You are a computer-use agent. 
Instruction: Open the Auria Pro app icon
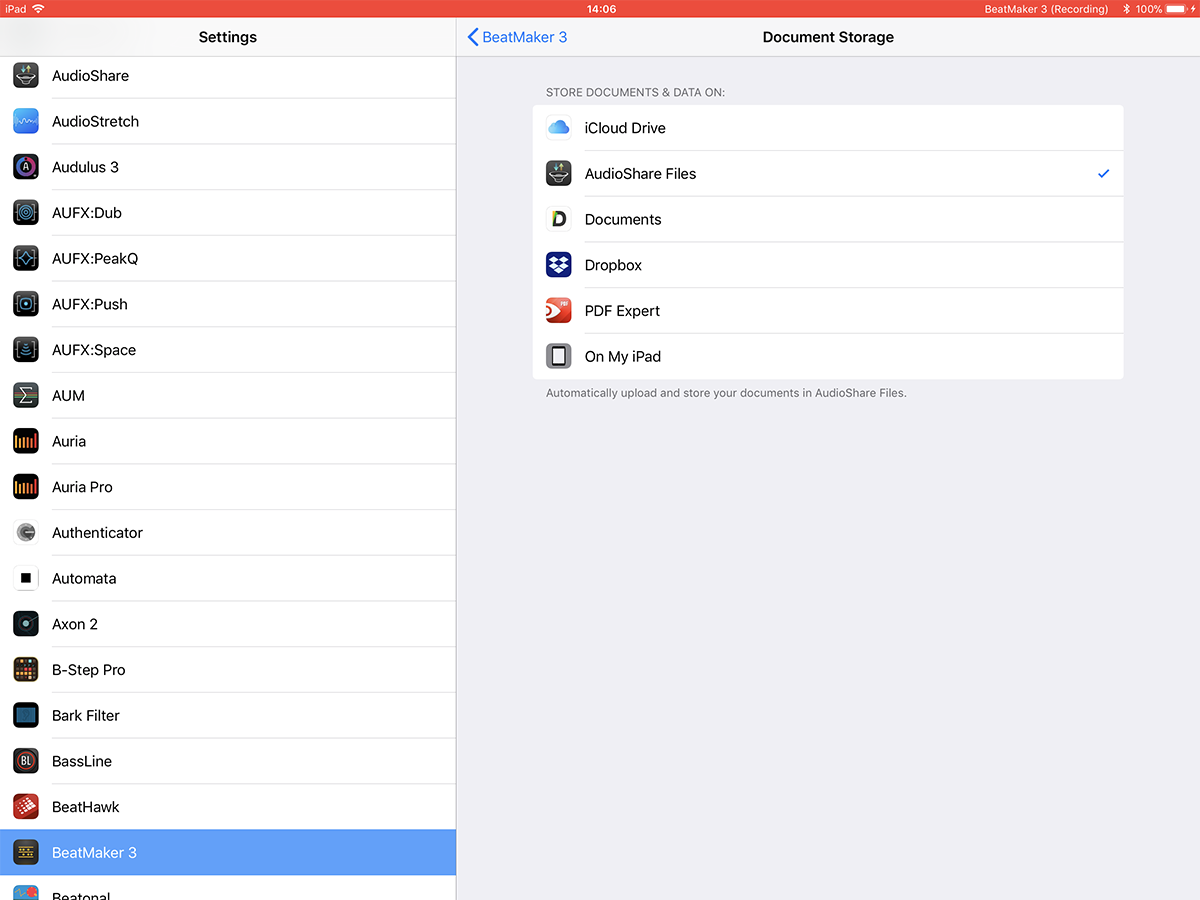click(26, 487)
